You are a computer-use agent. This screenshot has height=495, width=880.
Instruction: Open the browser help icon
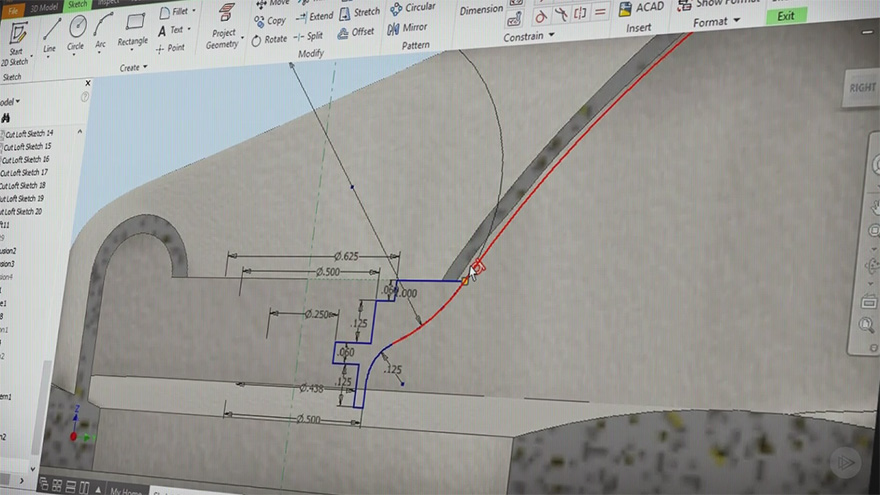pos(85,97)
